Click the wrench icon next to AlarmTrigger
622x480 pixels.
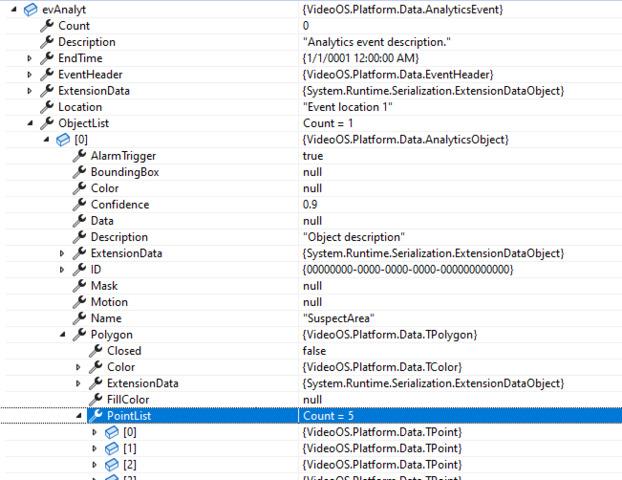click(x=79, y=156)
